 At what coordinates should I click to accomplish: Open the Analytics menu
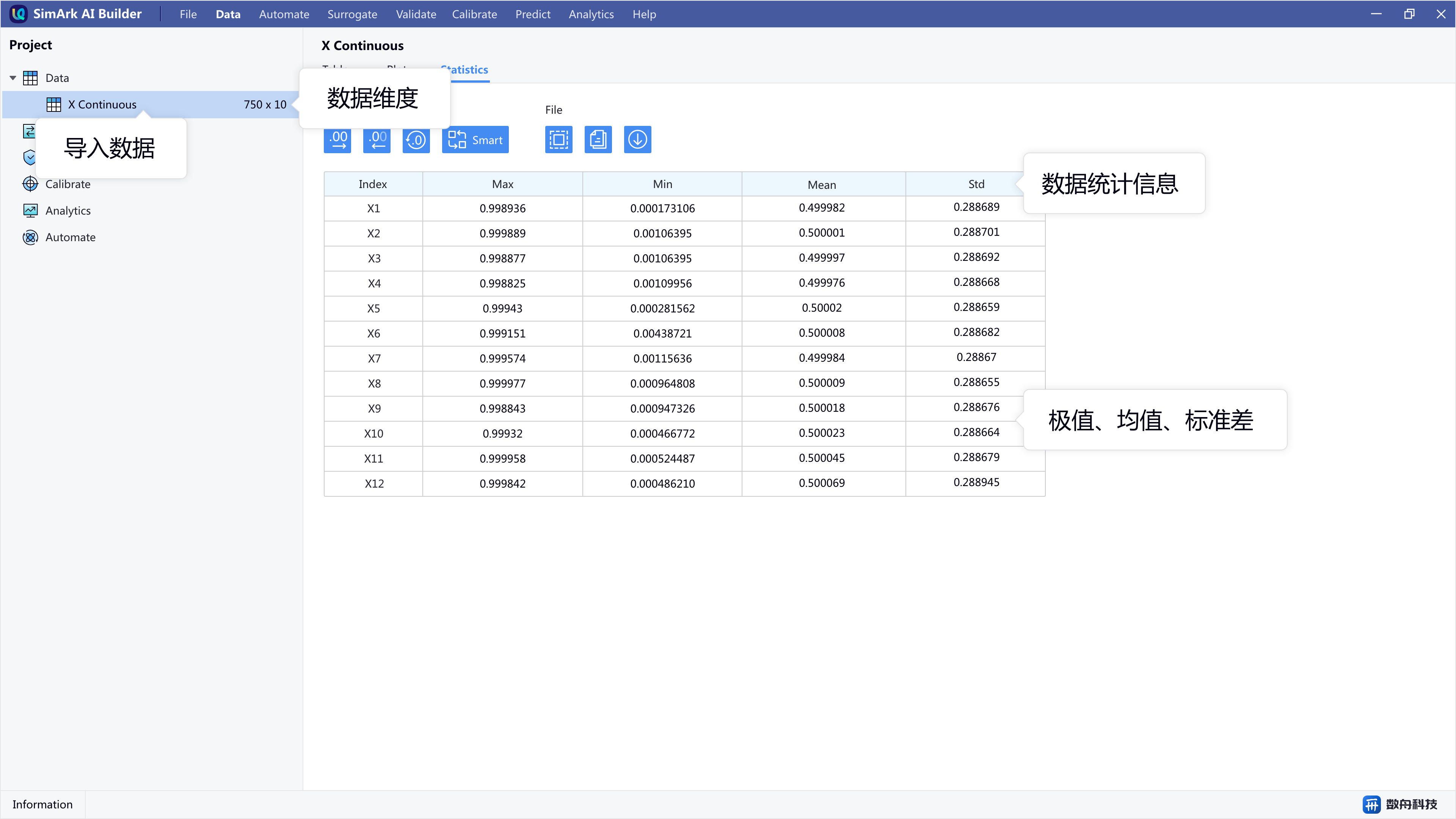(591, 14)
